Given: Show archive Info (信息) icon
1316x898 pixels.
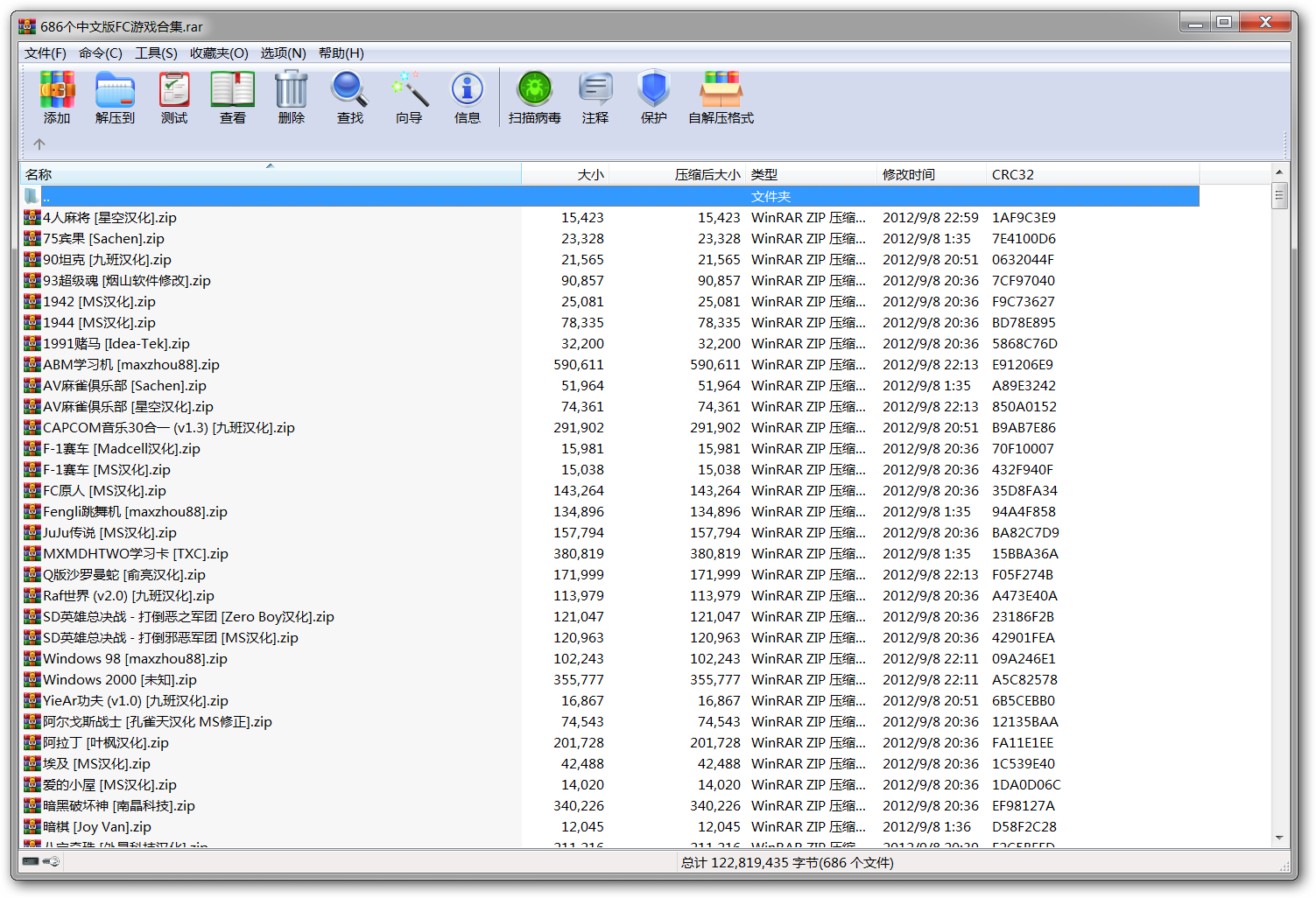Looking at the screenshot, I should 467,89.
